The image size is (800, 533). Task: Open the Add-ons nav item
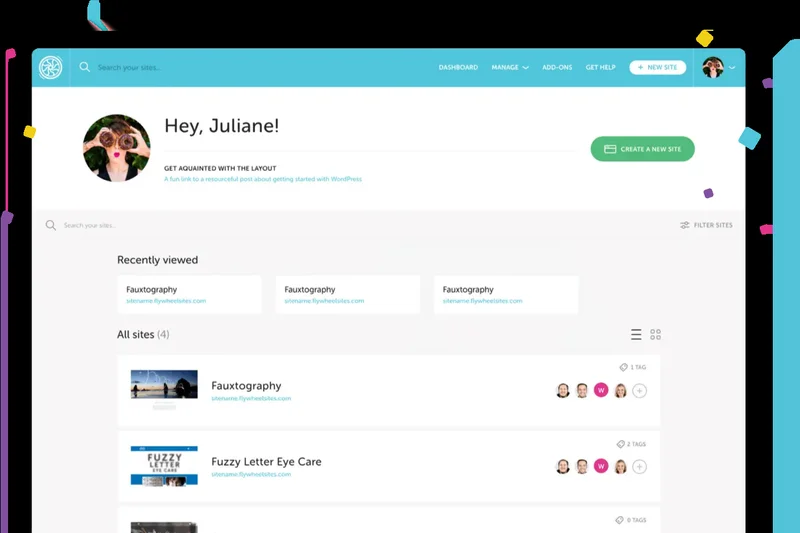pyautogui.click(x=557, y=67)
